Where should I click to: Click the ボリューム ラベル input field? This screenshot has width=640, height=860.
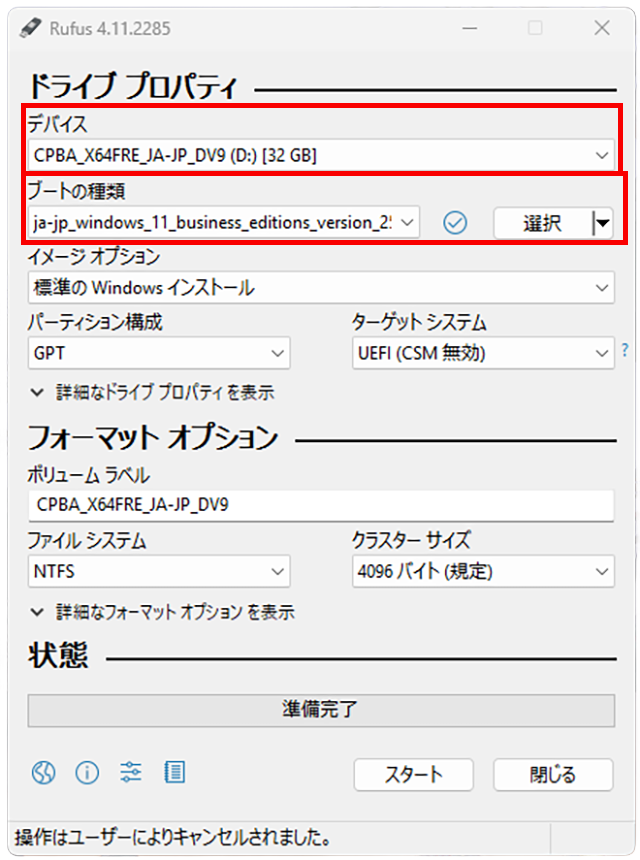pyautogui.click(x=321, y=505)
